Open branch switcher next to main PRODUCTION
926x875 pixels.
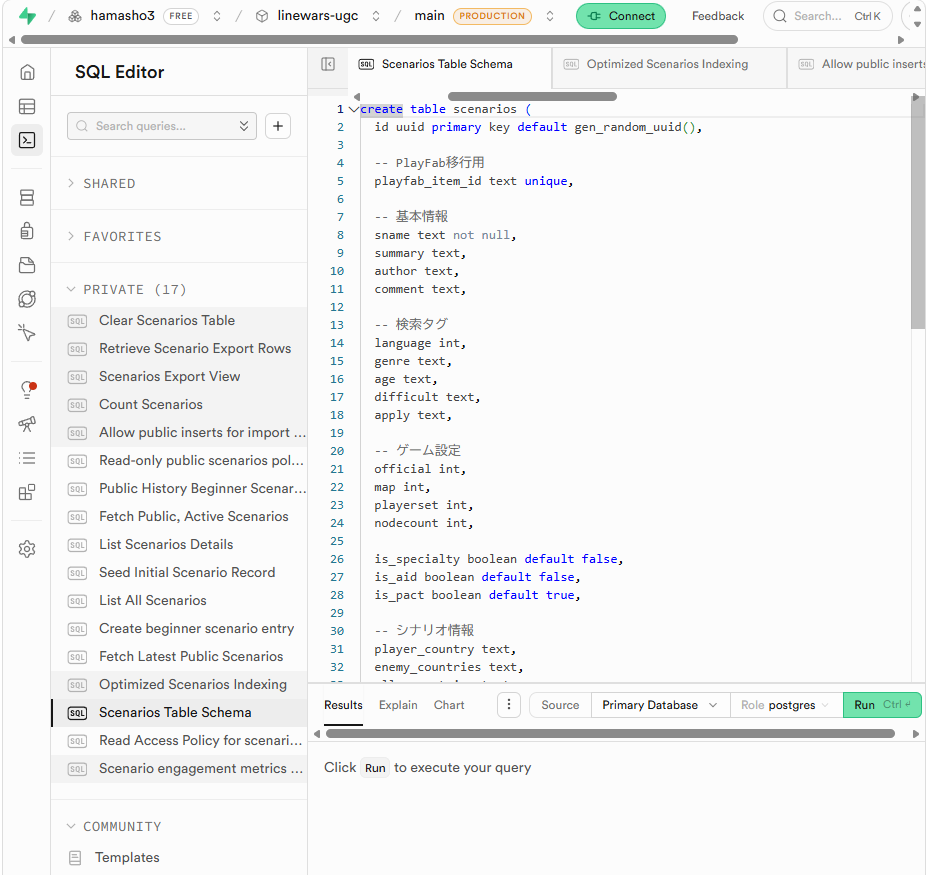pos(550,16)
